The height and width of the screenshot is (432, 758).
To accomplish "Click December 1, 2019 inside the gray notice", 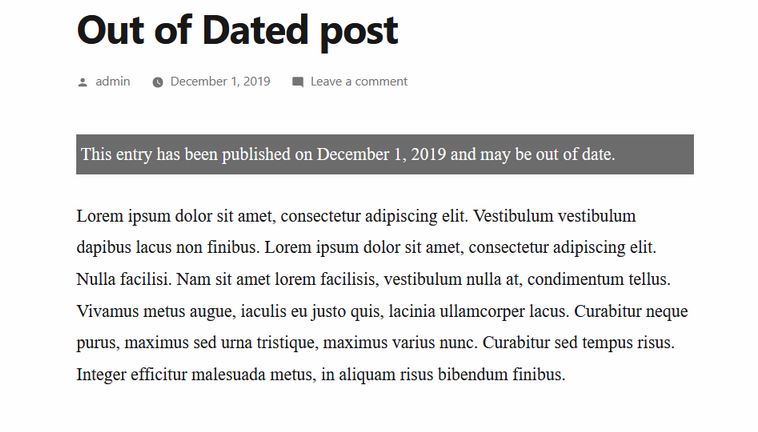I will [381, 154].
